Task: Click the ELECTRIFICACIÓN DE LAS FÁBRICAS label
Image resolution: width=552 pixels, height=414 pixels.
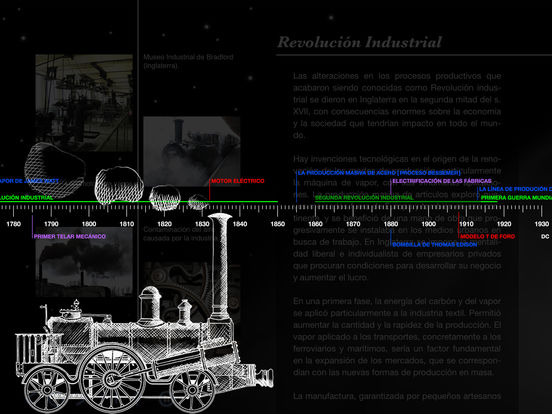Action: point(442,181)
